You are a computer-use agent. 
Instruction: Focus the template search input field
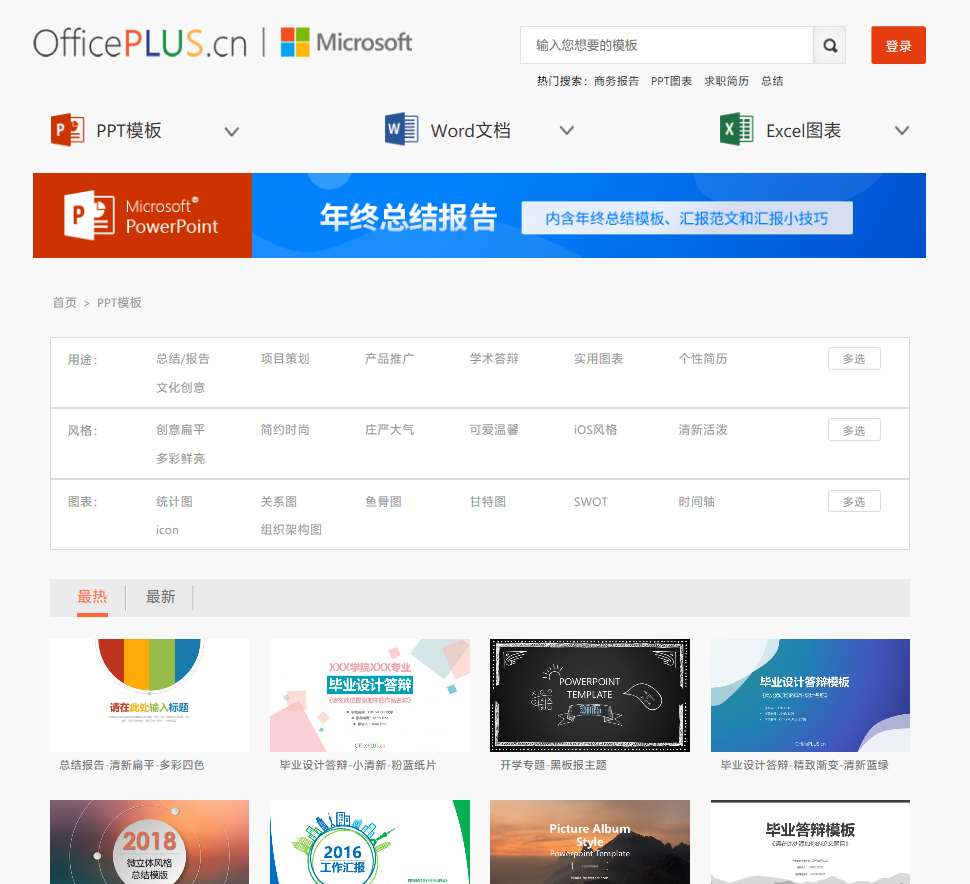[667, 45]
